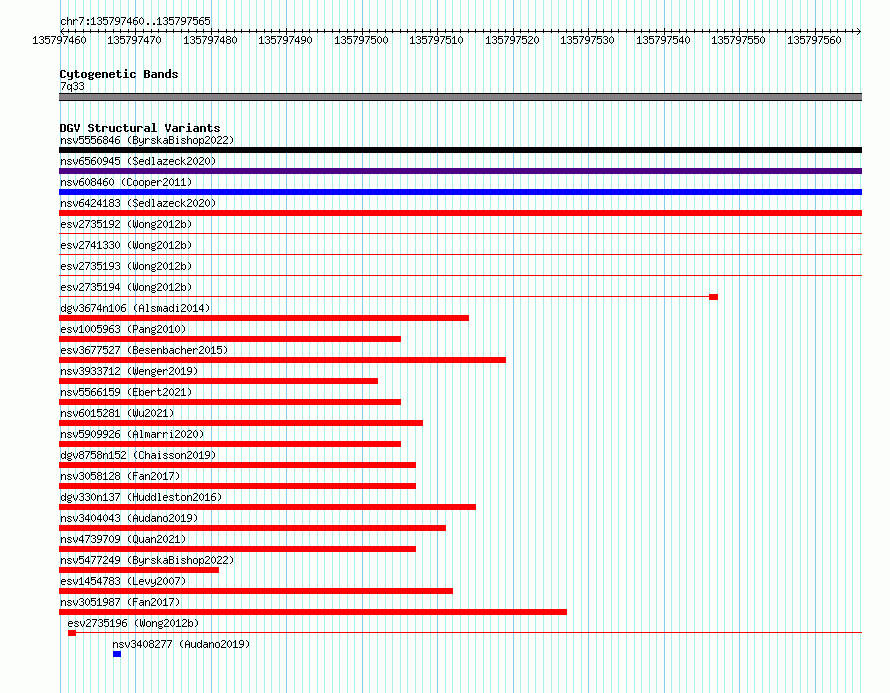
Task: Click the red esv3677527 variant bar
Action: click(282, 360)
